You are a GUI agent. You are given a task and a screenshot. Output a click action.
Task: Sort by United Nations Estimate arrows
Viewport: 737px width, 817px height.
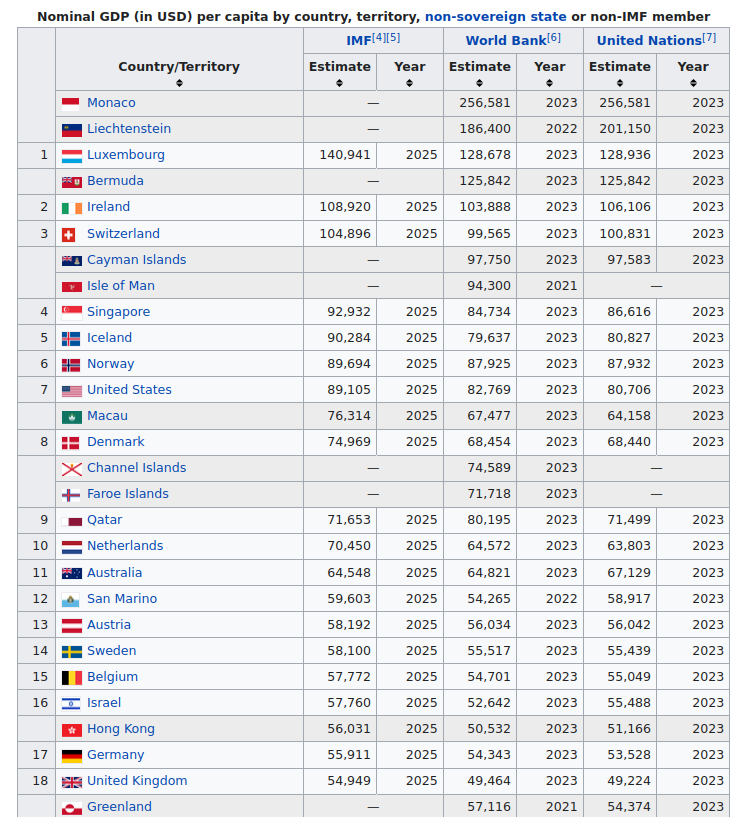pyautogui.click(x=620, y=83)
